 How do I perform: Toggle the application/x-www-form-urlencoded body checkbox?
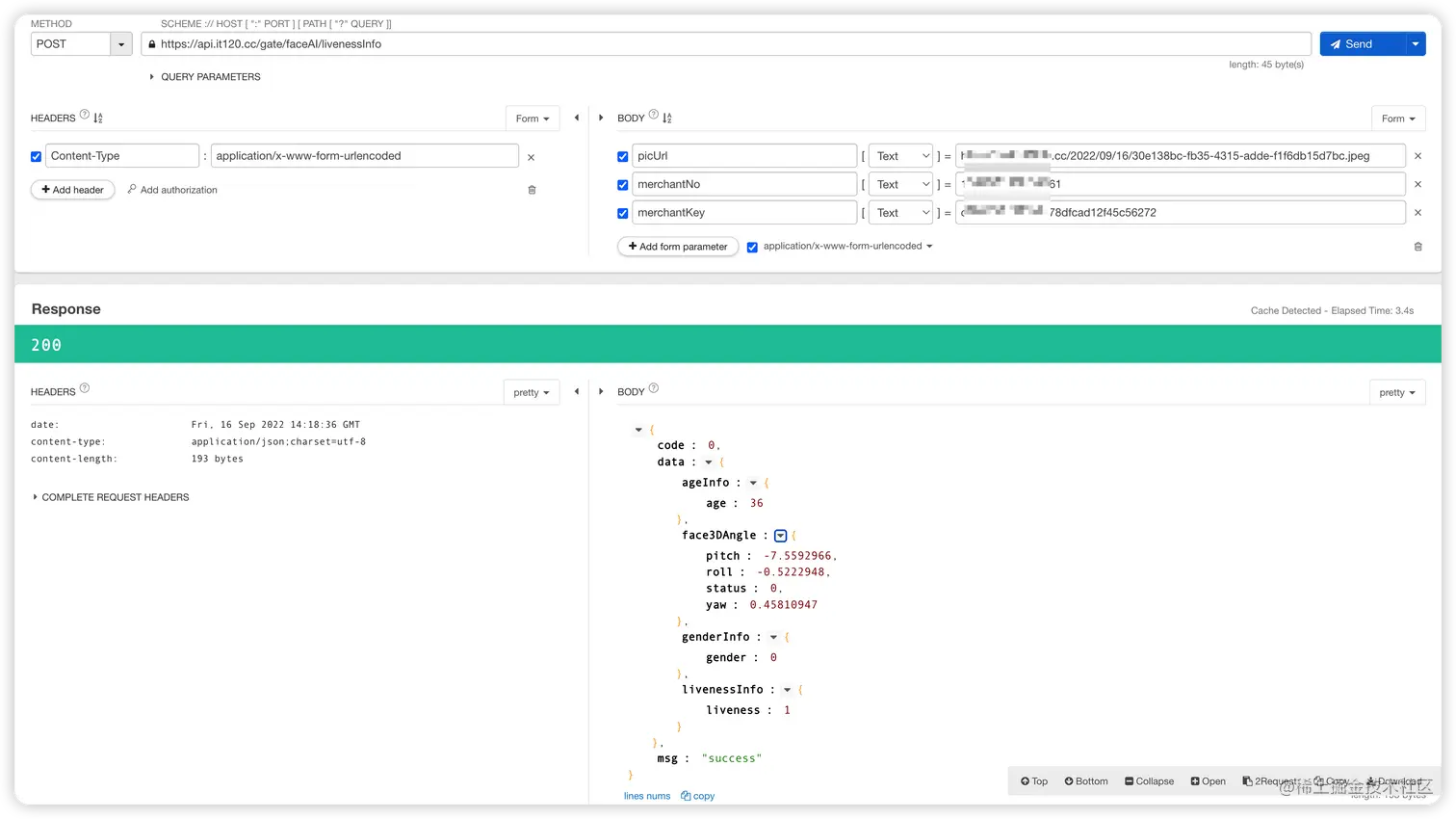click(x=753, y=247)
